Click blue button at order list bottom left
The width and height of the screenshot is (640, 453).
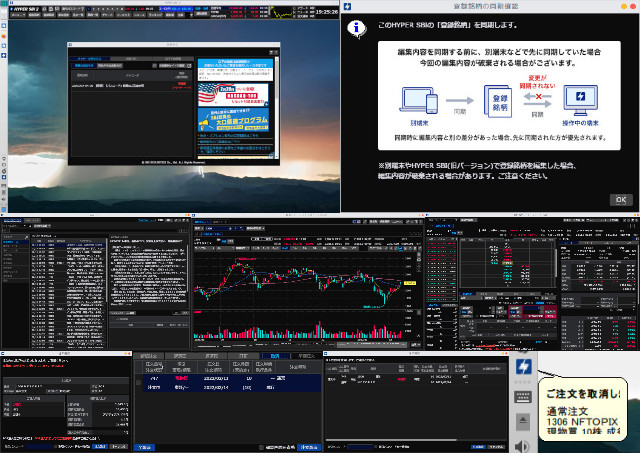point(144,447)
